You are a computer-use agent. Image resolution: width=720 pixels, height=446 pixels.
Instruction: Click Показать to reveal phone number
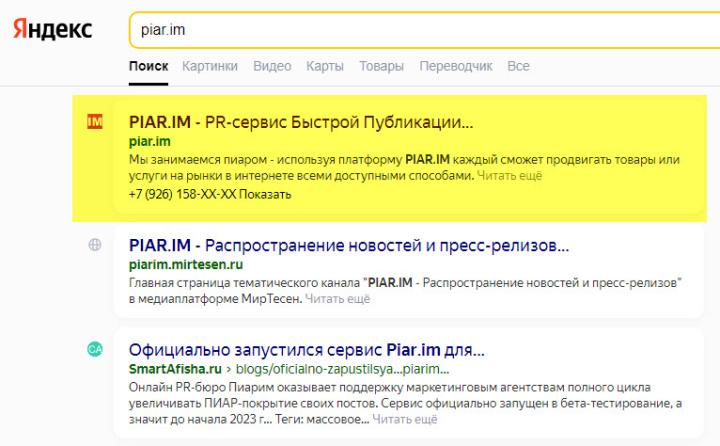pos(265,194)
